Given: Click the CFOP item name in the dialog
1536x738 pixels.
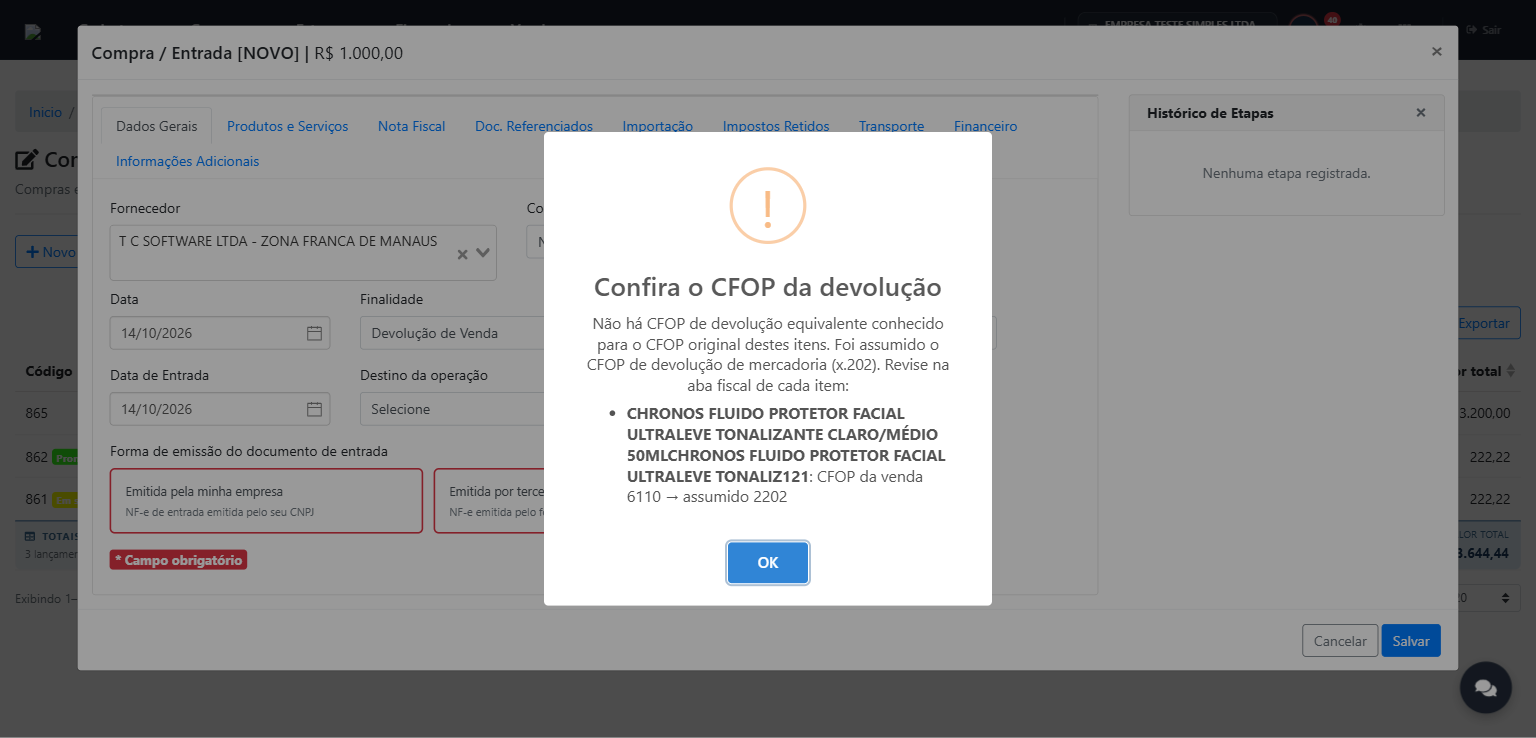Looking at the screenshot, I should [786, 445].
